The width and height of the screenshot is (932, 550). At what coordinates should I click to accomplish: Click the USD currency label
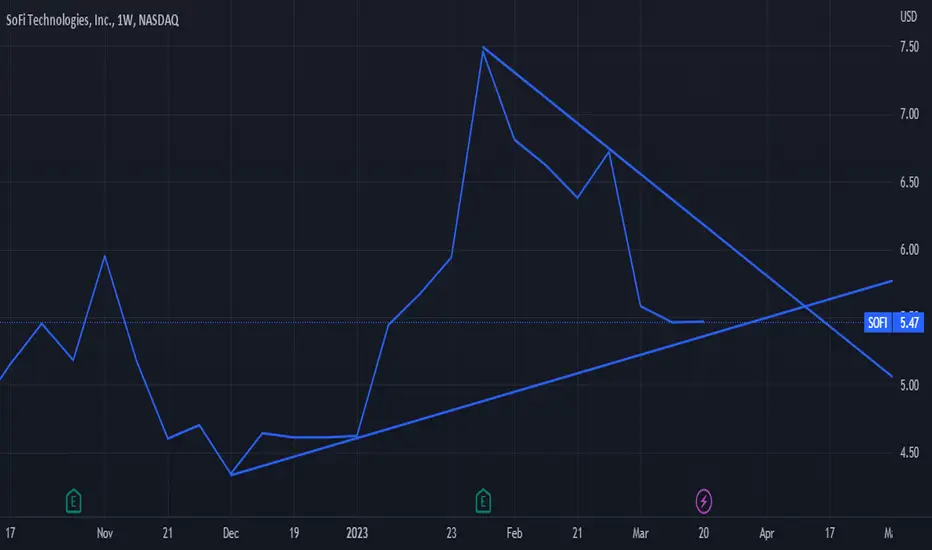[x=908, y=17]
